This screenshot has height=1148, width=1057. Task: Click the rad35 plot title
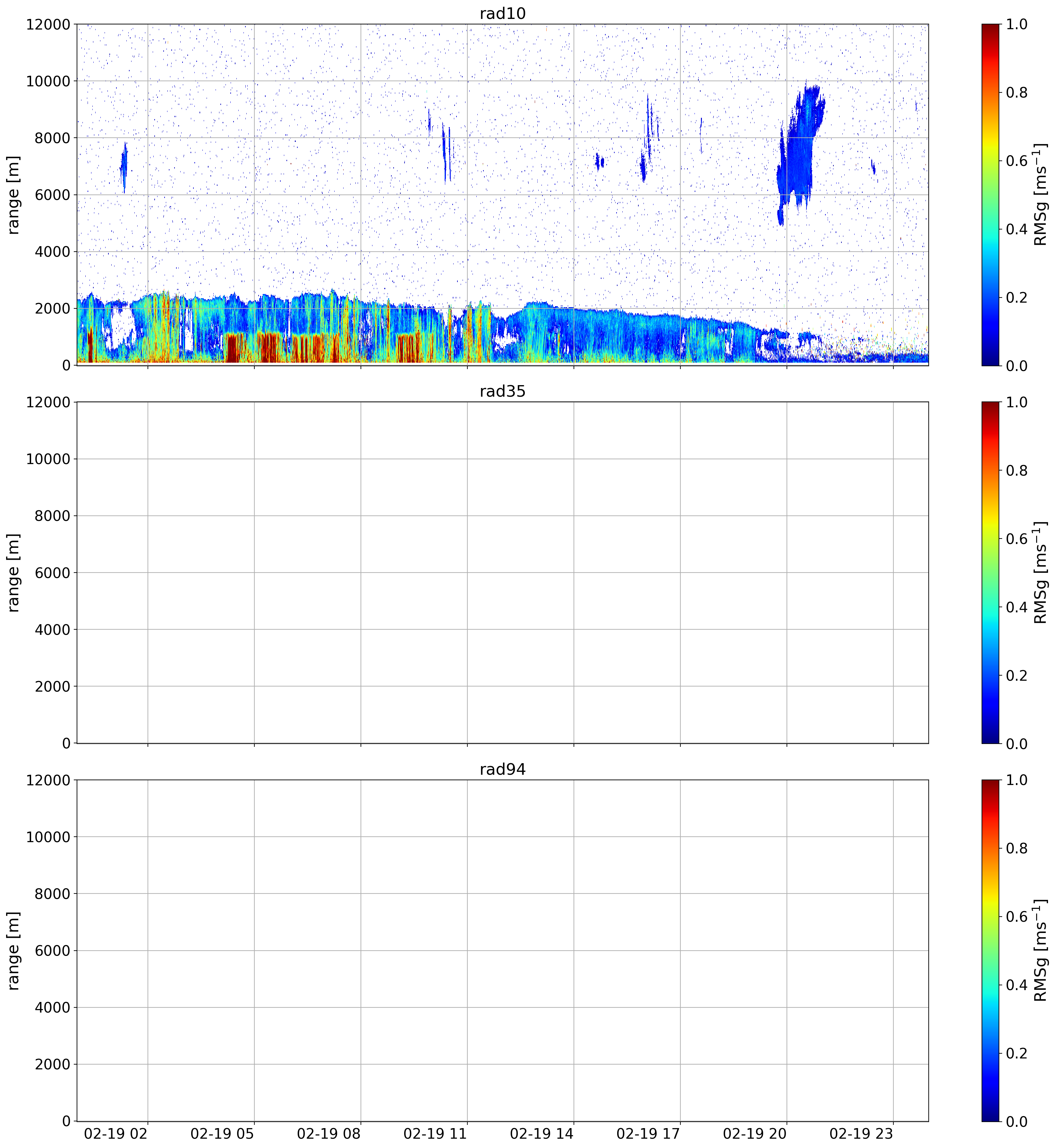[x=502, y=392]
